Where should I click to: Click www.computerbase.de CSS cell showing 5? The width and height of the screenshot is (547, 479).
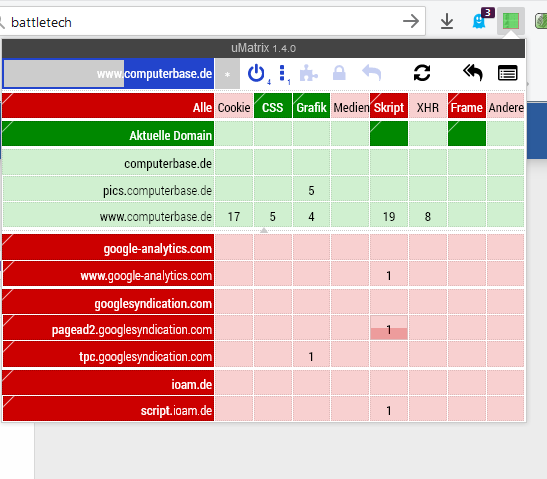click(272, 215)
